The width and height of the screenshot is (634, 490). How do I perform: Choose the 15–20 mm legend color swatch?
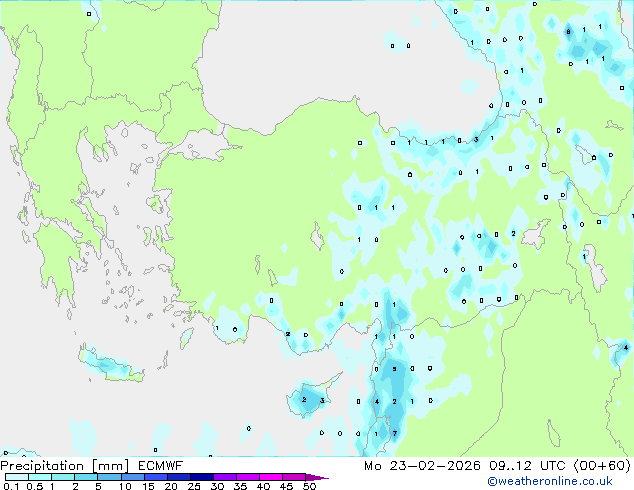(x=156, y=477)
